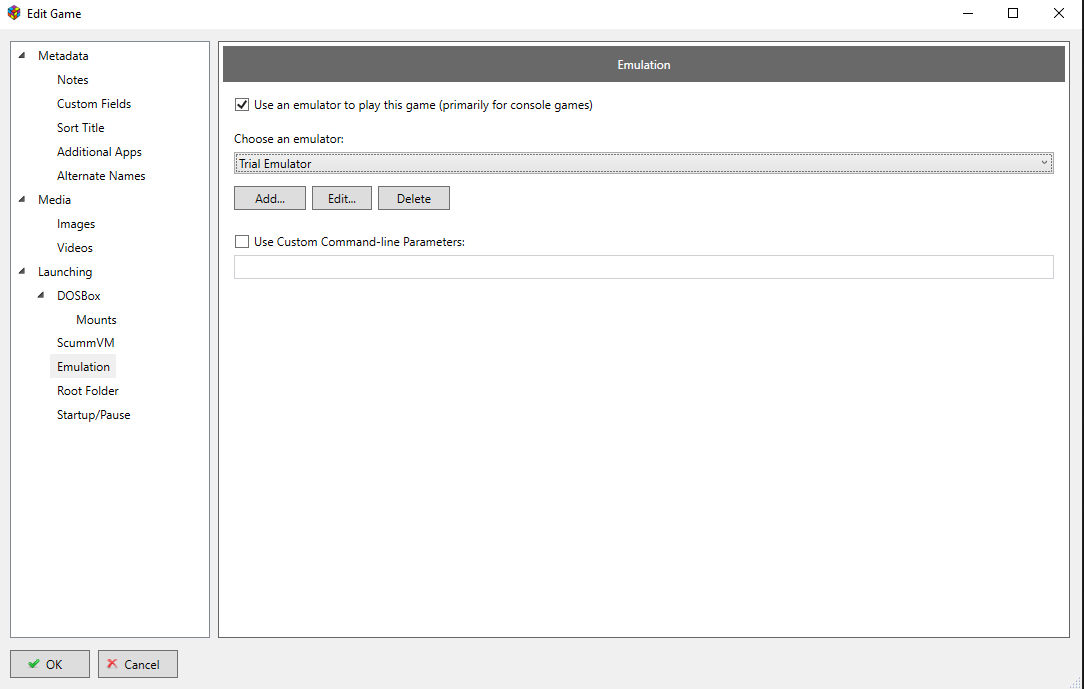Go to Images under Media

click(76, 224)
